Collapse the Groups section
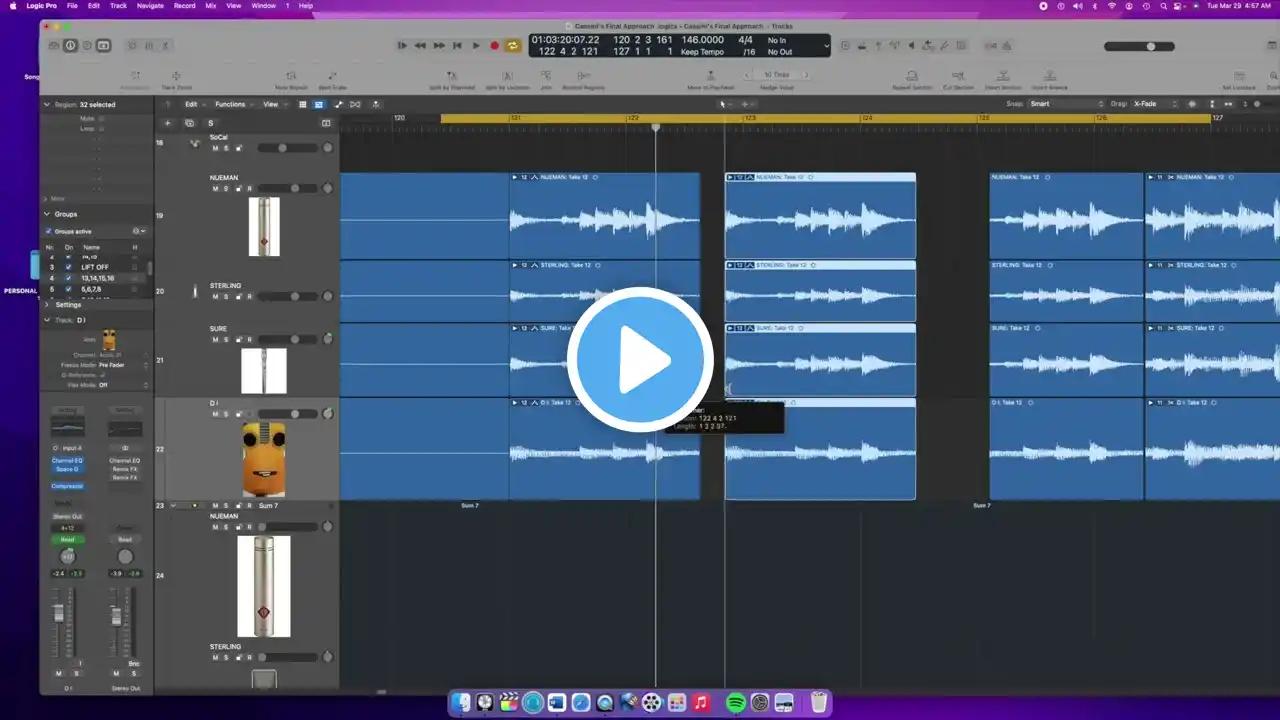1280x720 pixels. pyautogui.click(x=46, y=214)
